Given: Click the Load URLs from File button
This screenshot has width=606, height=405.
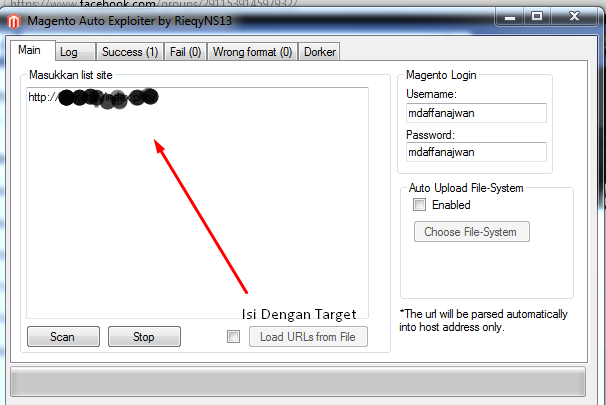Looking at the screenshot, I should 308,337.
